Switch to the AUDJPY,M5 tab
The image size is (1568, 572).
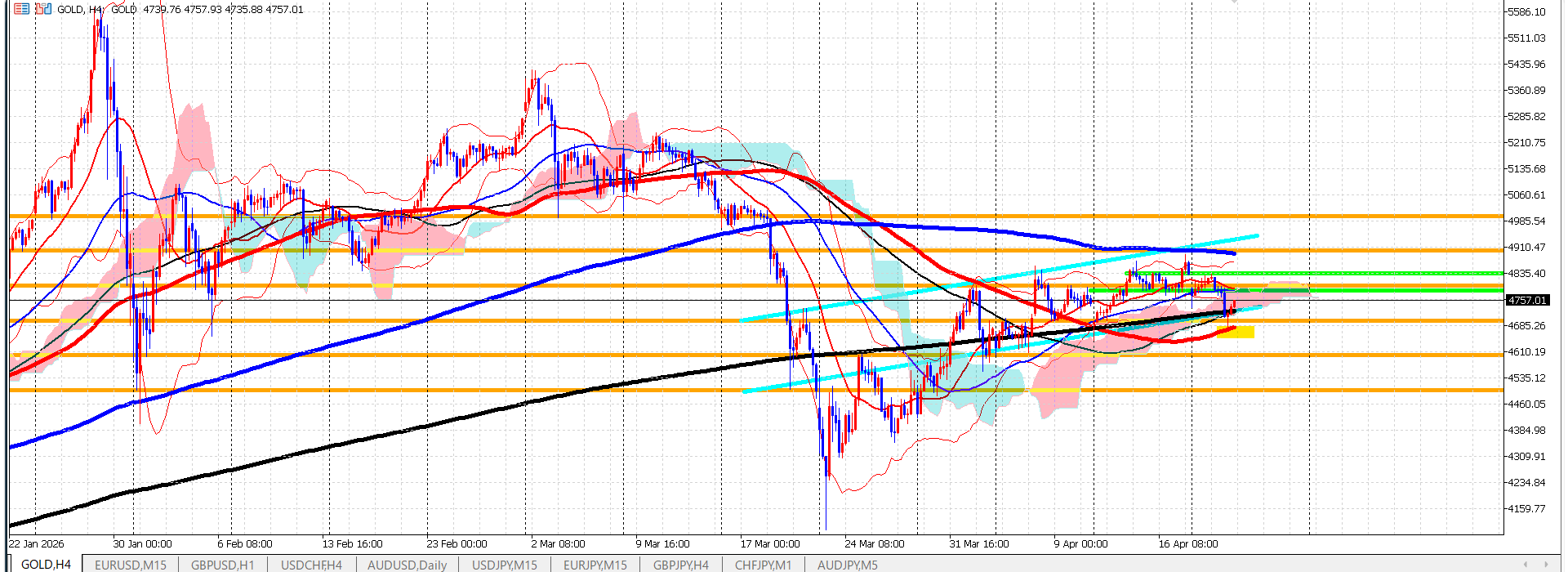(847, 565)
